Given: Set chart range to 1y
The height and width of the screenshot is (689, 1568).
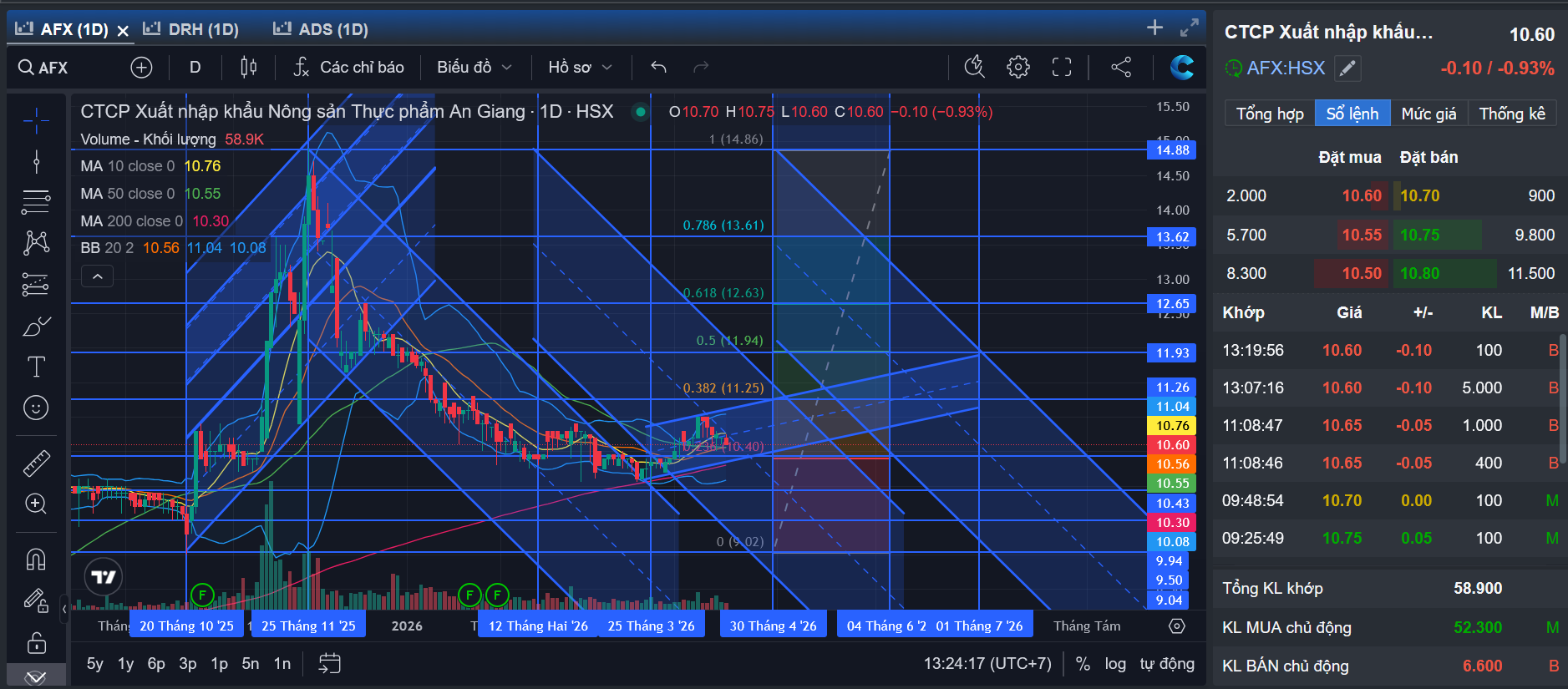Looking at the screenshot, I should (125, 664).
